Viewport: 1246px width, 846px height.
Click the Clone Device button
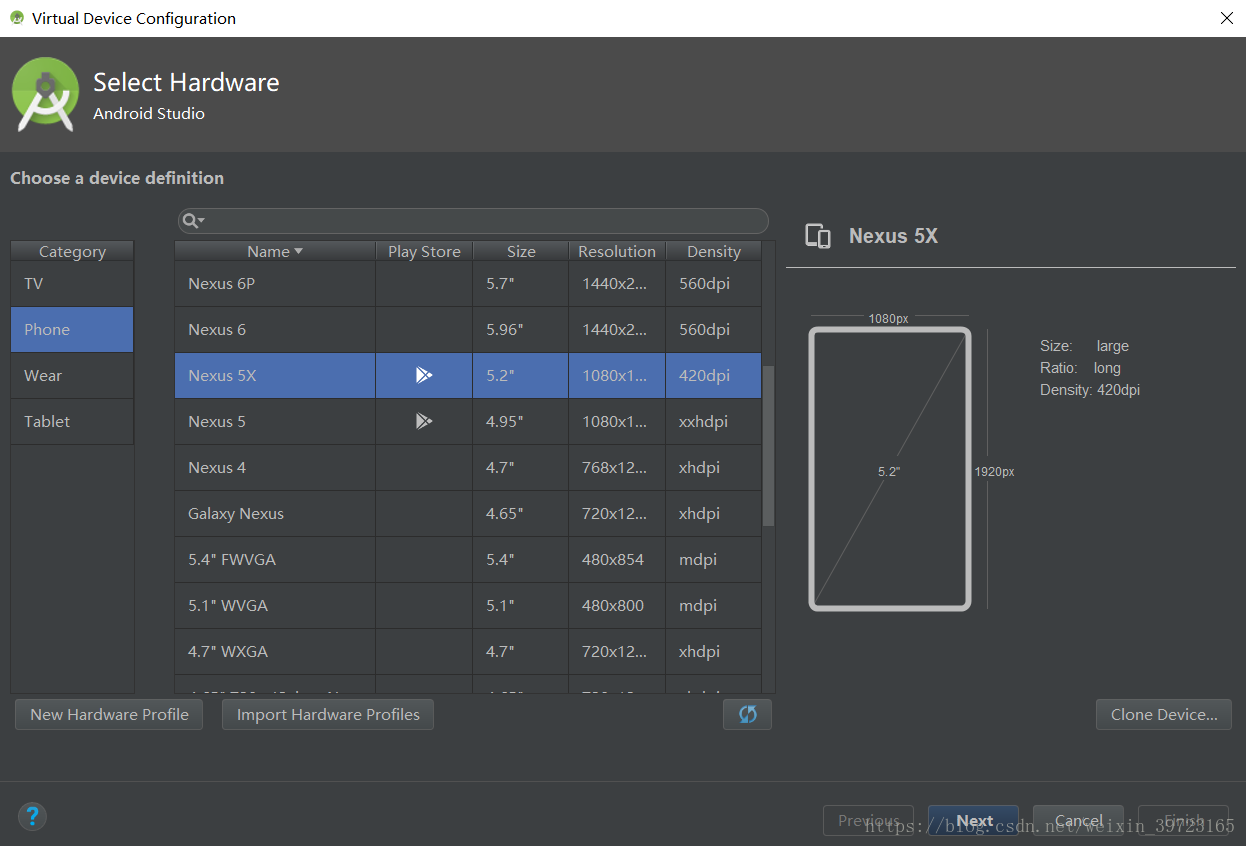coord(1164,714)
